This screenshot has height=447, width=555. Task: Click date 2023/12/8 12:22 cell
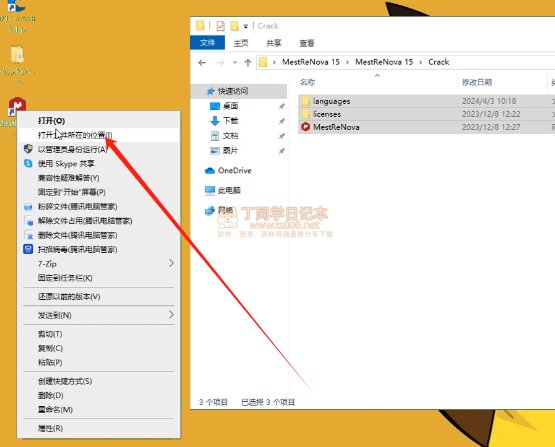pos(491,114)
